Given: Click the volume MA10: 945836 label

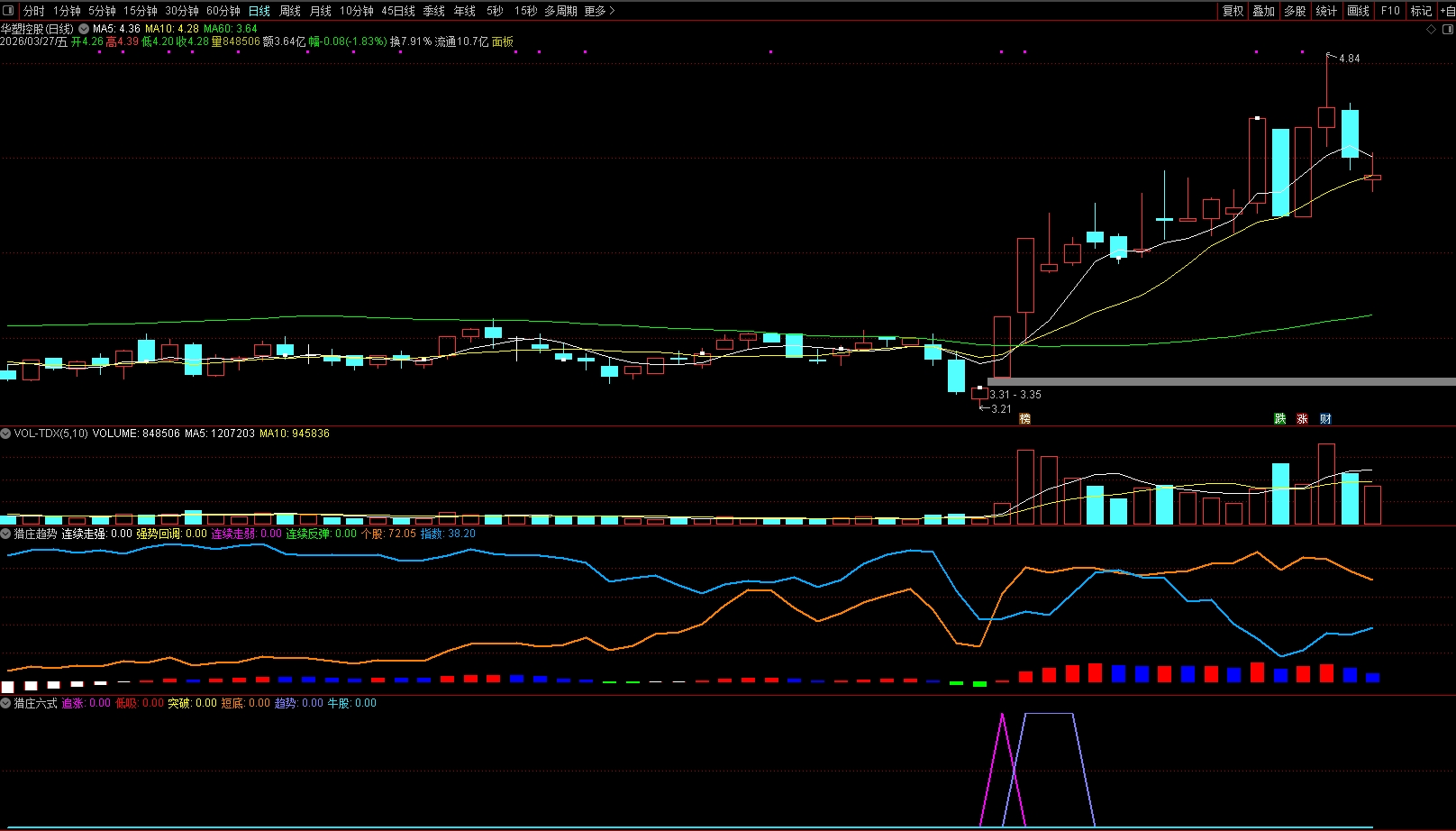Looking at the screenshot, I should pos(295,434).
